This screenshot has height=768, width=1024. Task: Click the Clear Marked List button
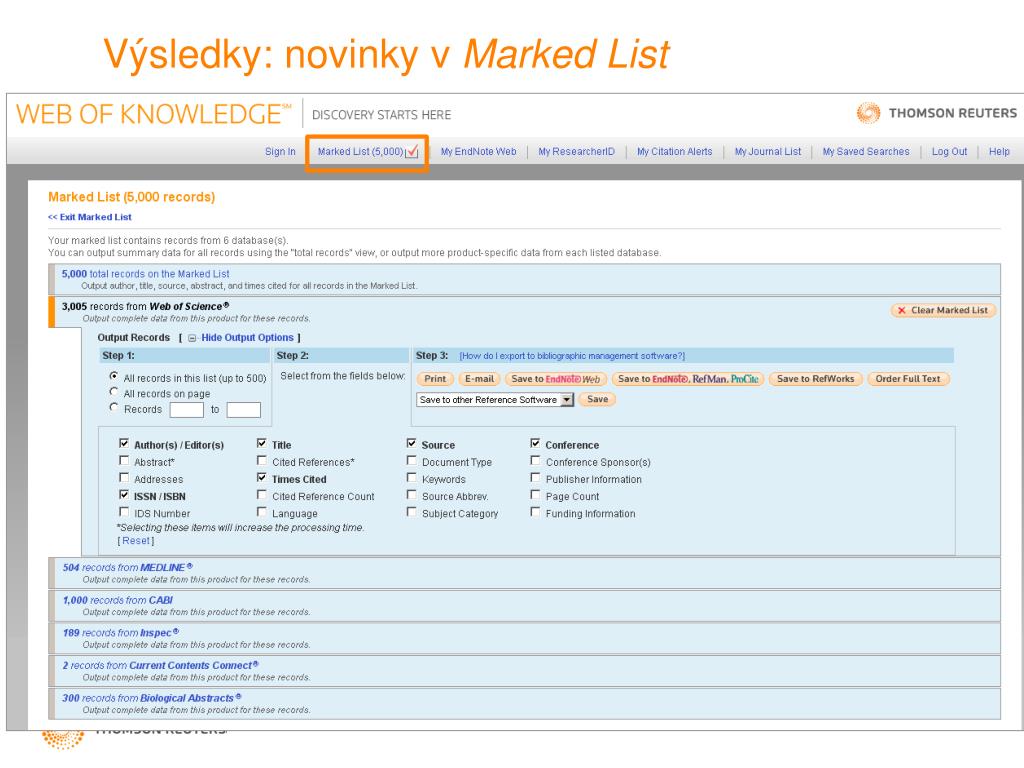(943, 310)
